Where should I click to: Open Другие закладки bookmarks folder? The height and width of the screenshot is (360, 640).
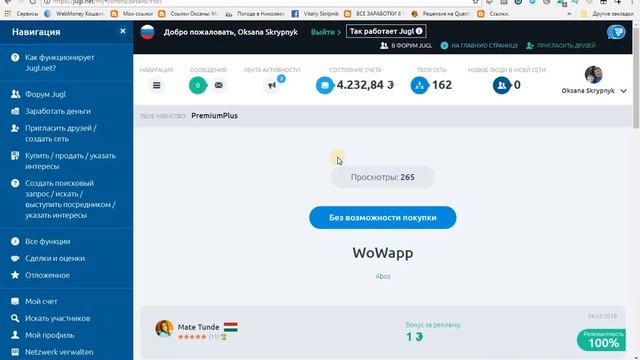point(608,13)
